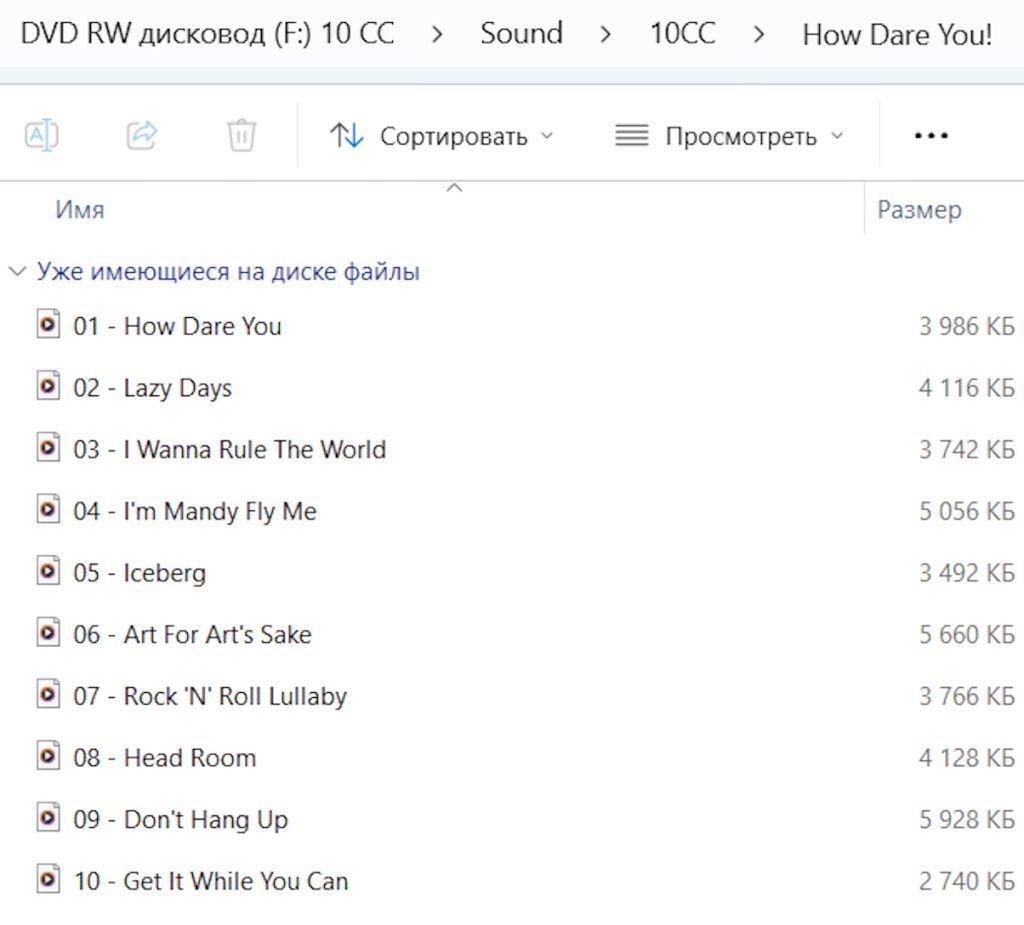Viewport: 1024px width, 925px height.
Task: Click the file icon beside 04 - I'm Mandy Fly Me
Action: click(x=48, y=509)
